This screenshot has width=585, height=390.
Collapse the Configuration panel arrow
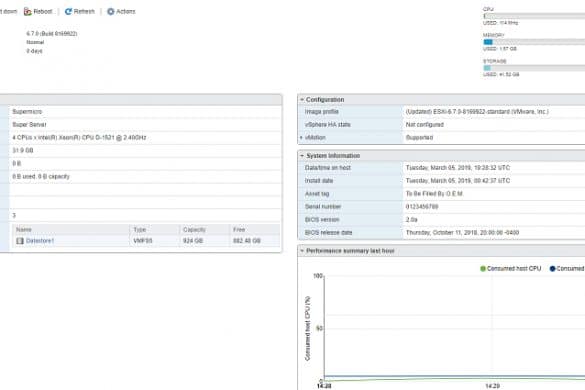point(302,100)
